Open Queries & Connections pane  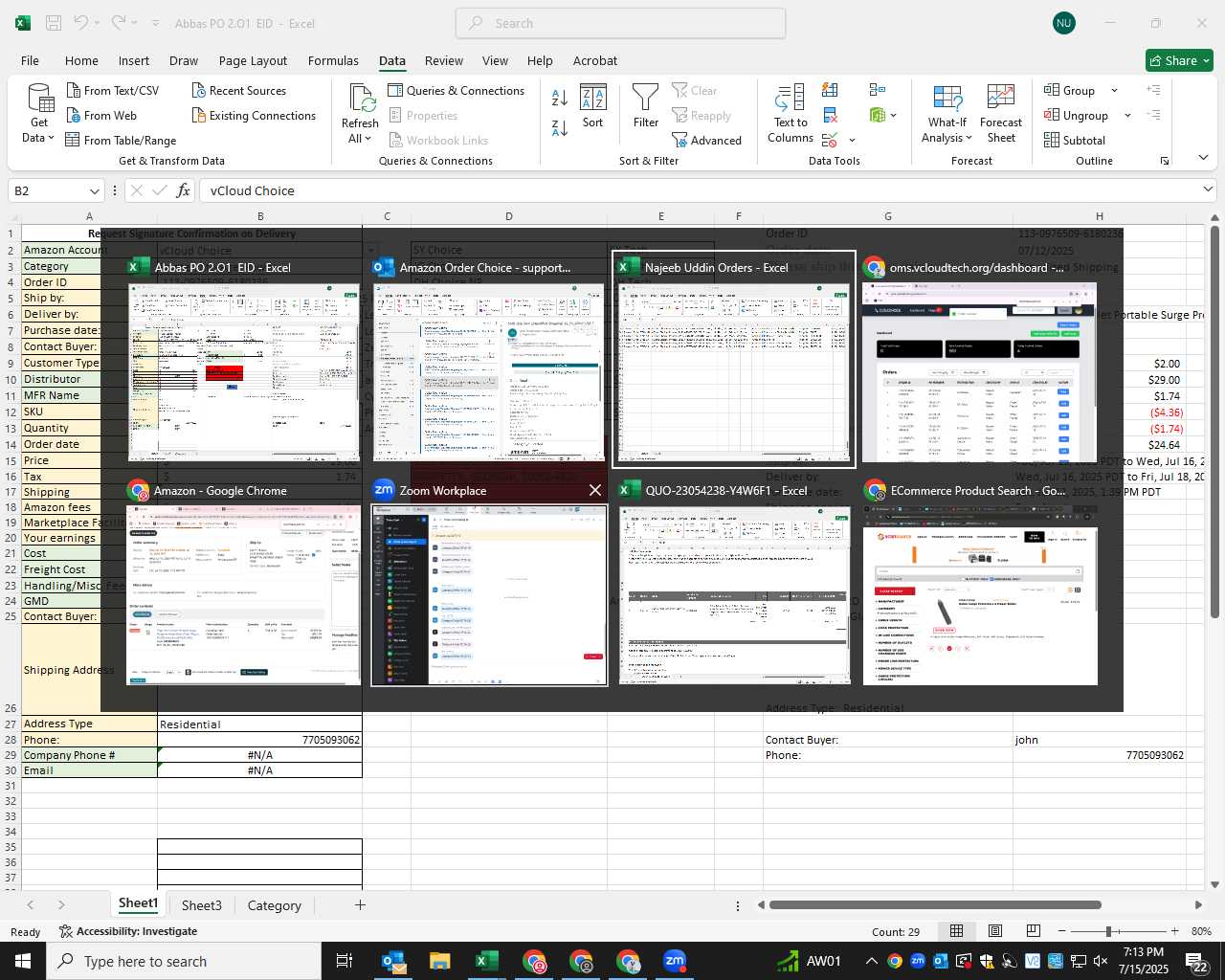click(457, 90)
